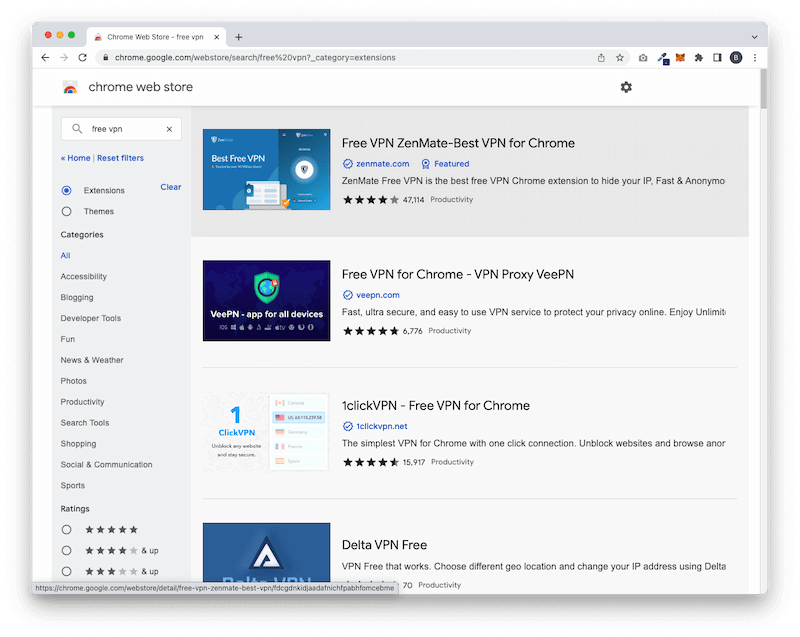The width and height of the screenshot is (800, 637).
Task: Click 1clickVPN 15,917 ratings count
Action: [x=414, y=462]
